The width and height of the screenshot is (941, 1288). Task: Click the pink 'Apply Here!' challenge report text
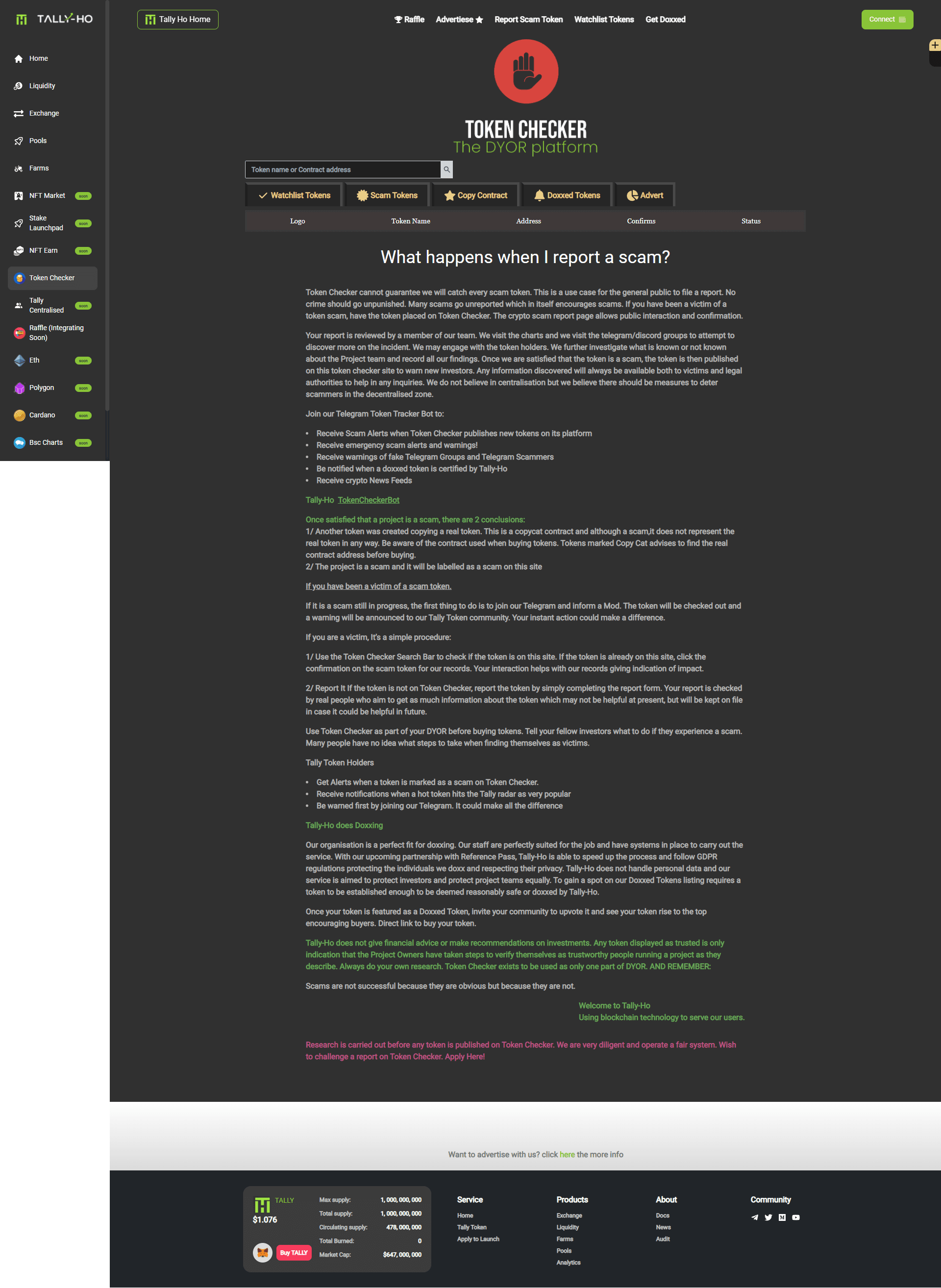tap(465, 1056)
